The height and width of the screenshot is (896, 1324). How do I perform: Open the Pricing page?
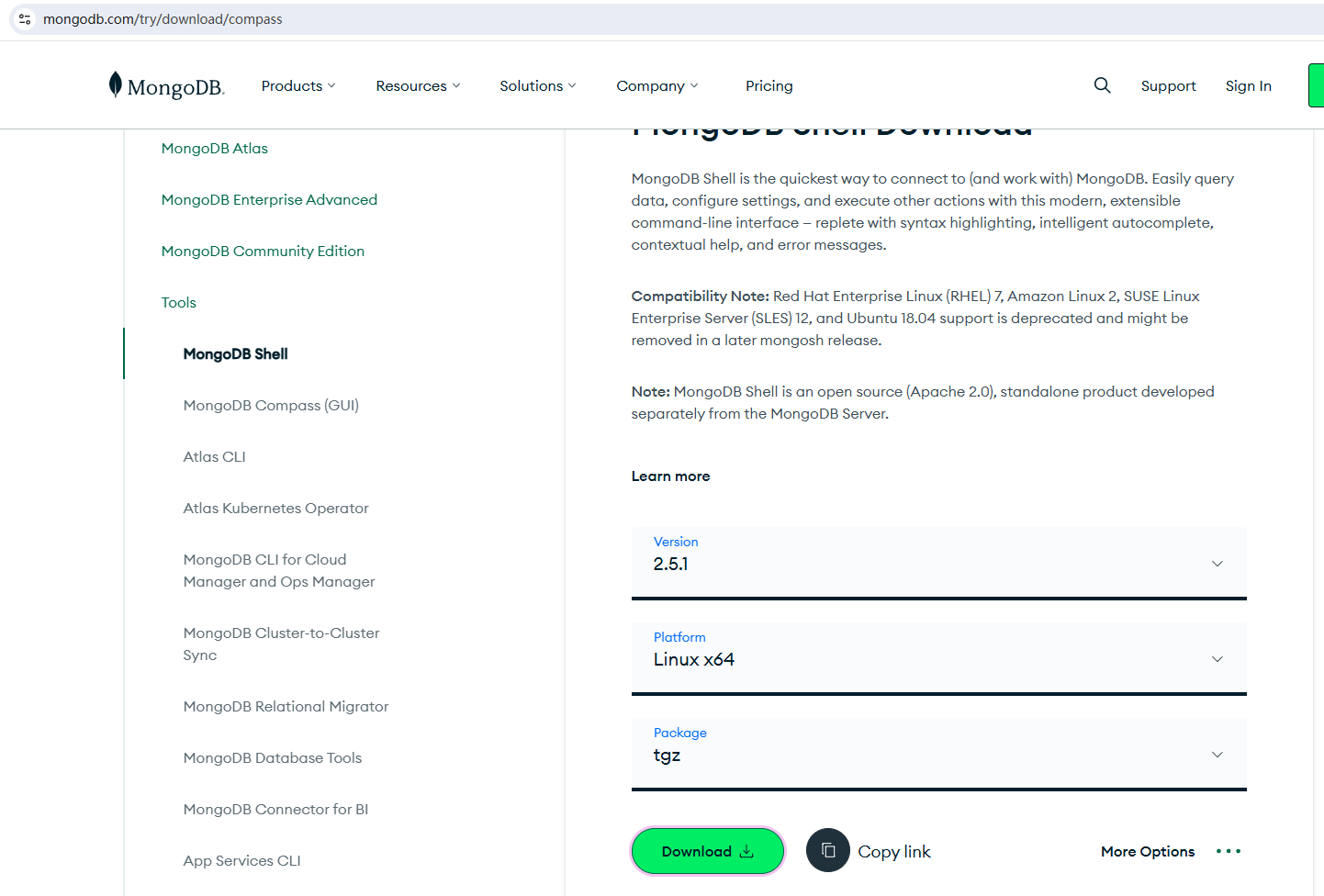pyautogui.click(x=769, y=85)
